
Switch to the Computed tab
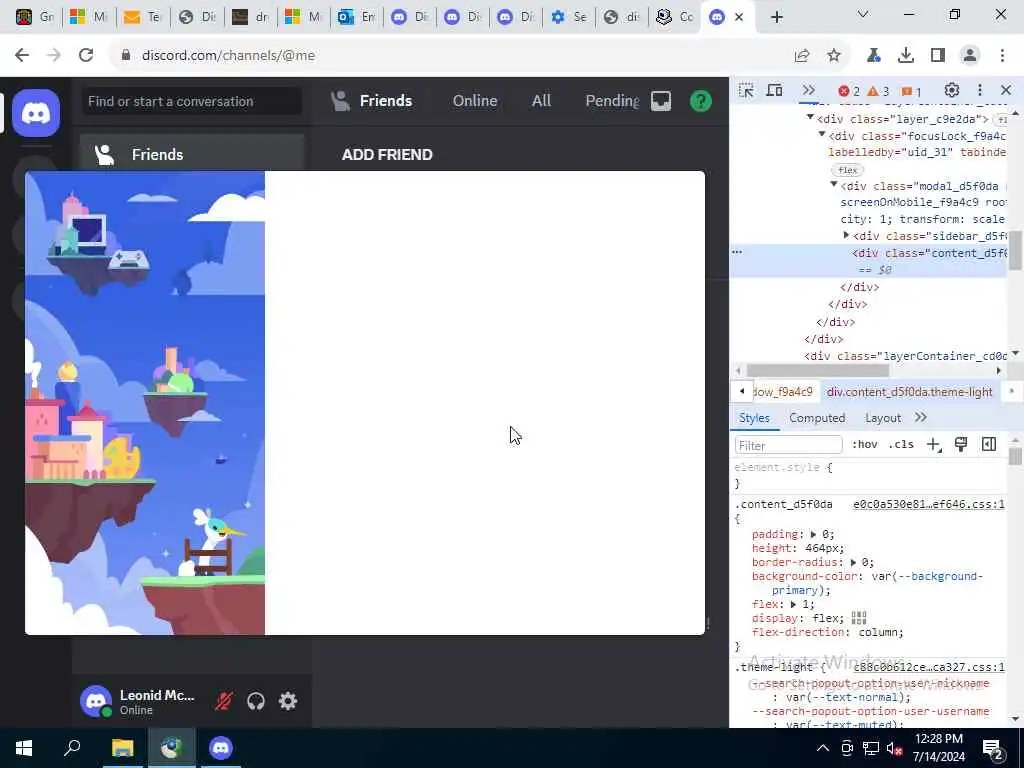coord(817,418)
